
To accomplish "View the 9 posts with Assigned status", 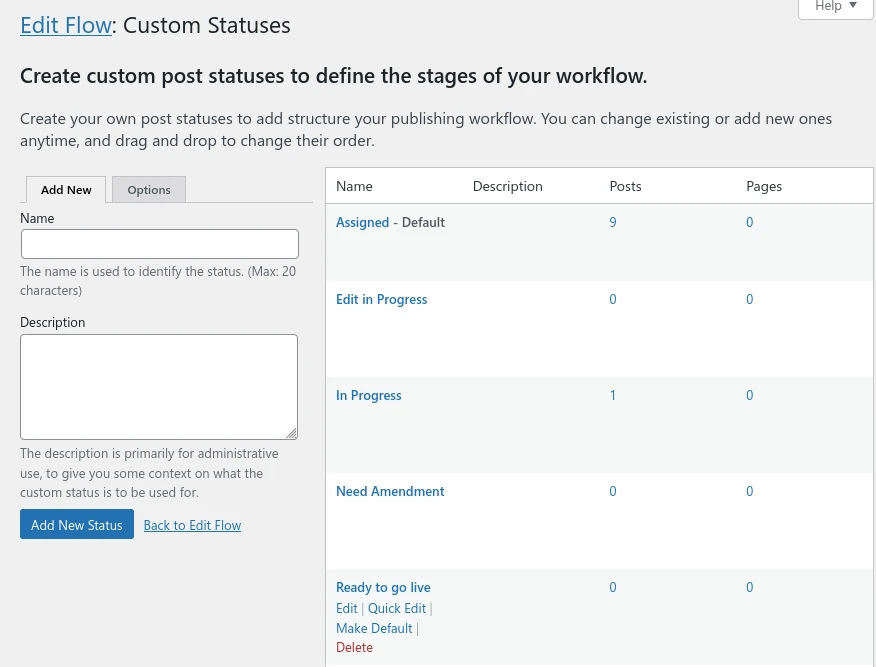I will click(x=612, y=221).
